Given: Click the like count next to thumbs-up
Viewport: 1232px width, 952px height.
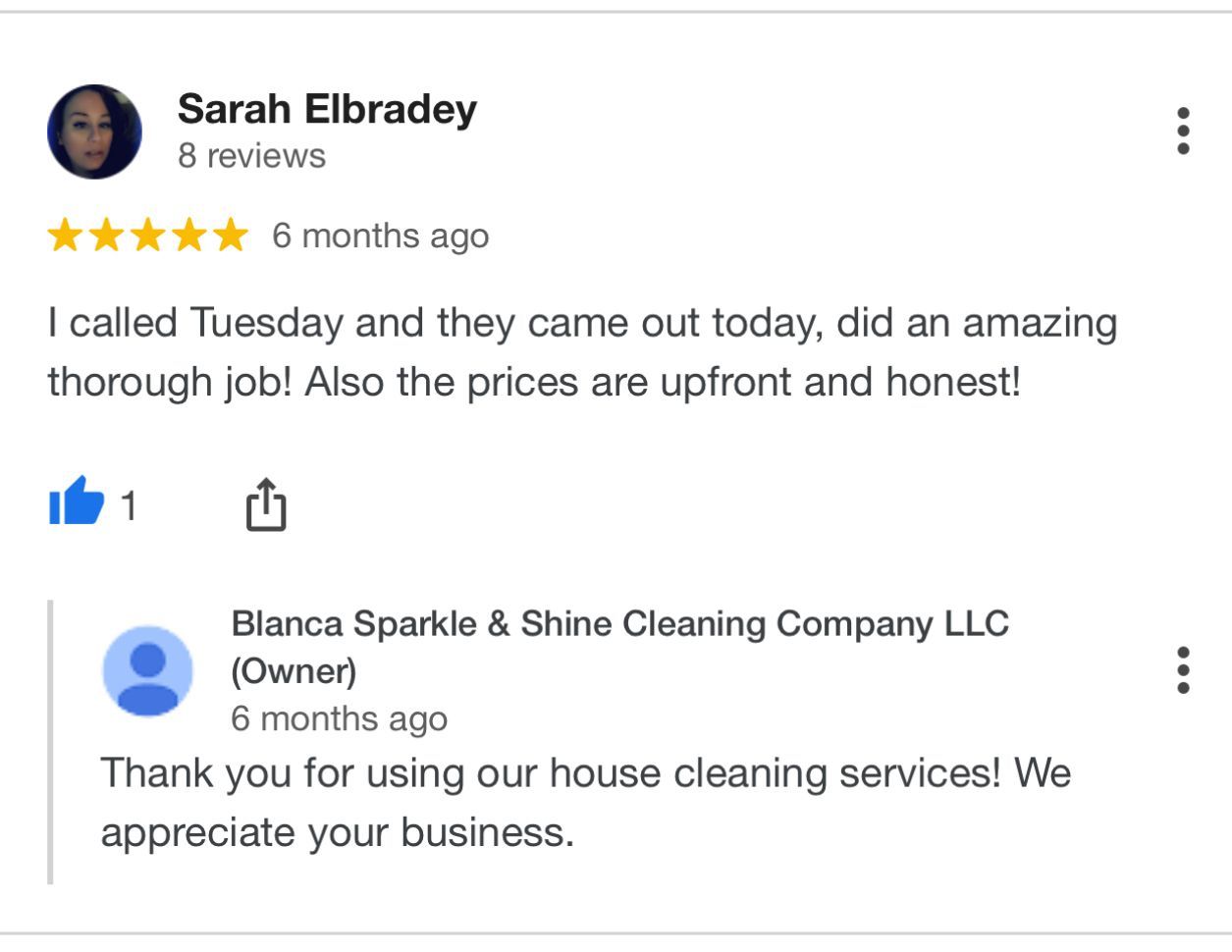Looking at the screenshot, I should click(129, 506).
